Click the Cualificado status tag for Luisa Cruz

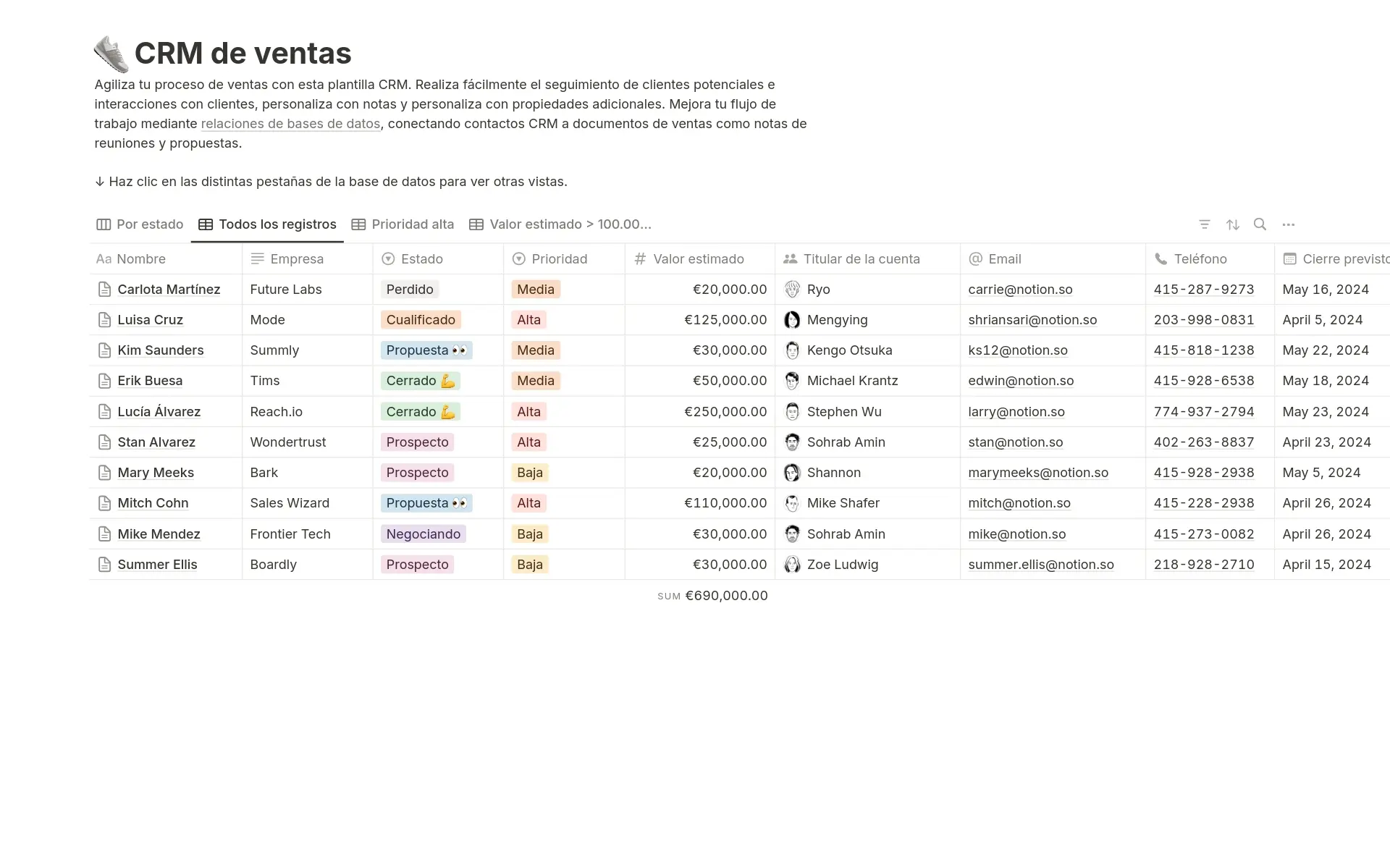(x=420, y=319)
